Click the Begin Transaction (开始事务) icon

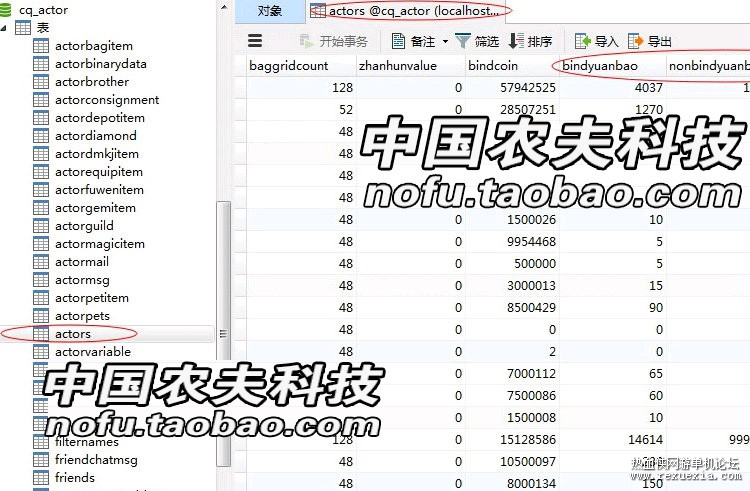(306, 41)
